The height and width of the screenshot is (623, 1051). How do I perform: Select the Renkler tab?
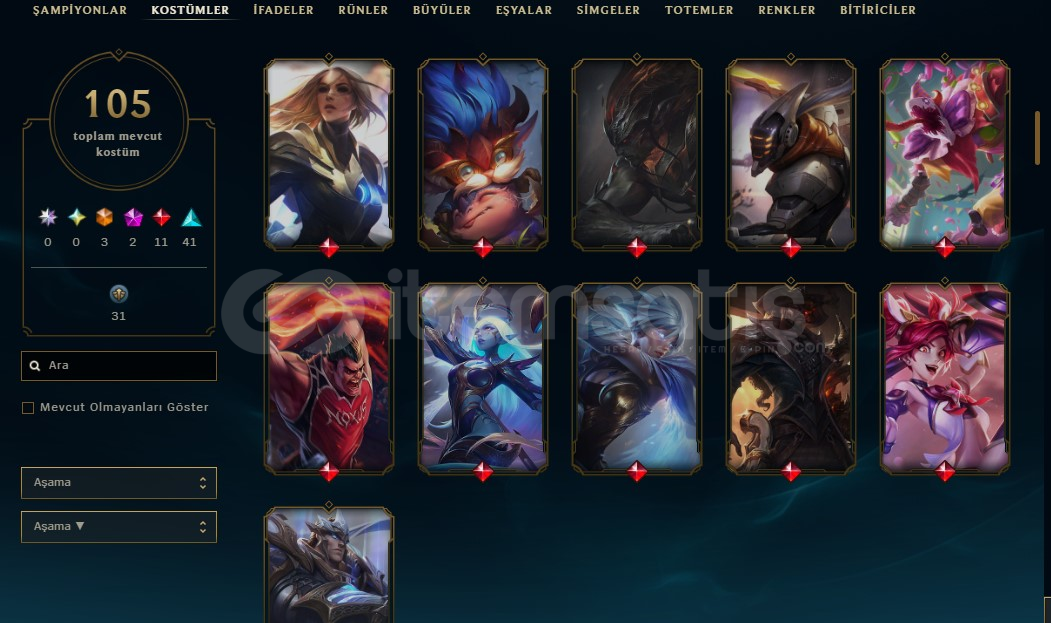pyautogui.click(x=787, y=10)
